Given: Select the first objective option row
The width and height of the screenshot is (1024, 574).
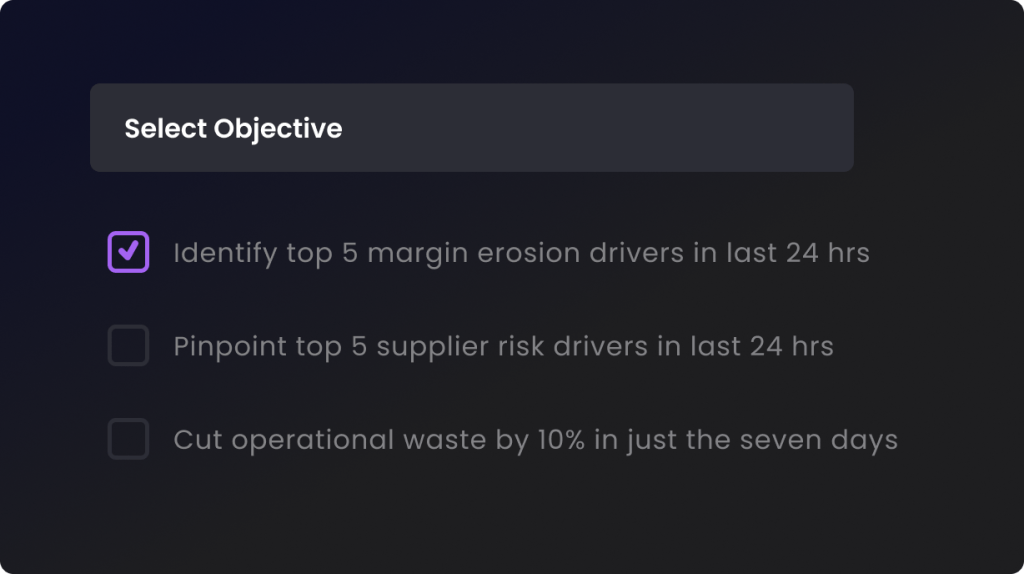Looking at the screenshot, I should click(x=488, y=252).
